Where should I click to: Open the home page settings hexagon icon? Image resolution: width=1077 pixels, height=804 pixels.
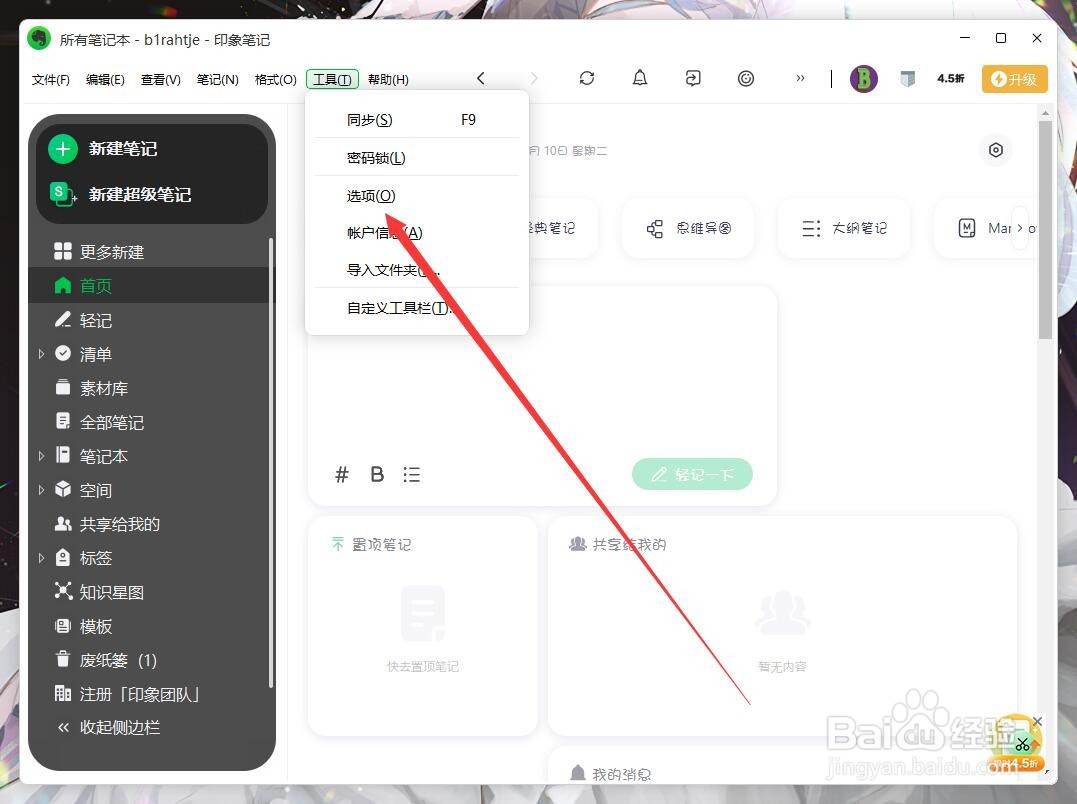point(995,150)
